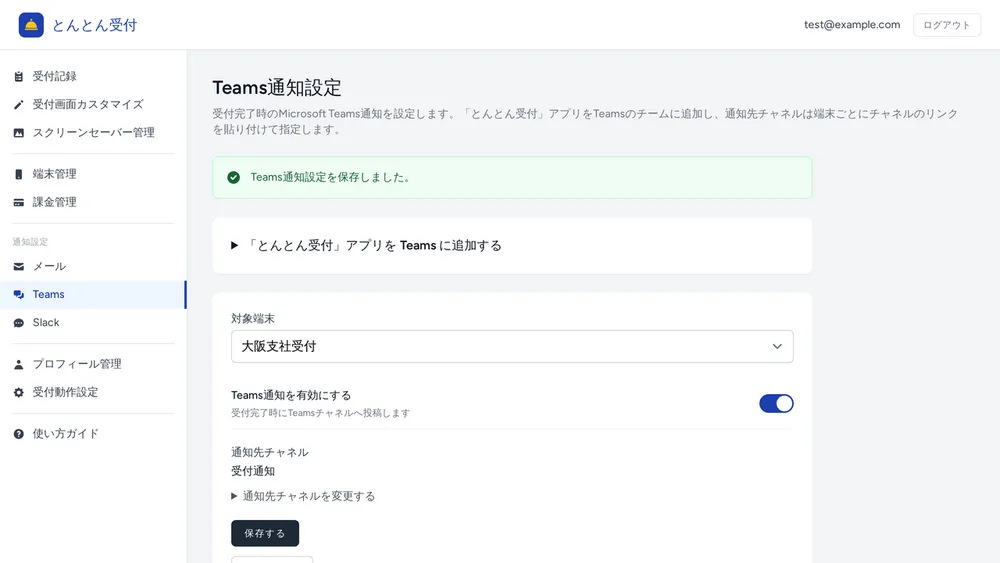Open Slack notification settings
The image size is (1000, 563).
[x=93, y=323]
